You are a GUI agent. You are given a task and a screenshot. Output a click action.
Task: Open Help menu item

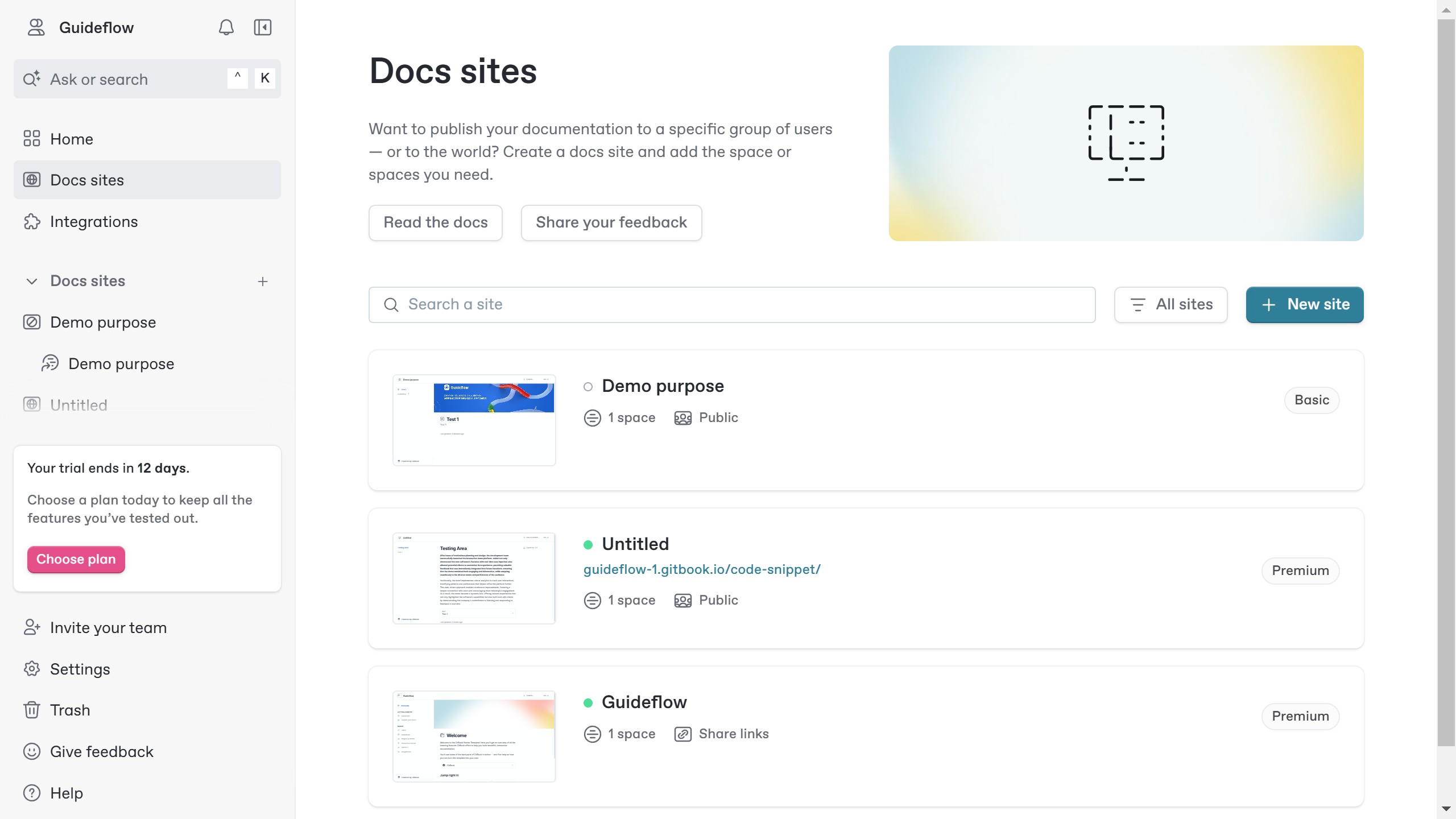[x=147, y=793]
